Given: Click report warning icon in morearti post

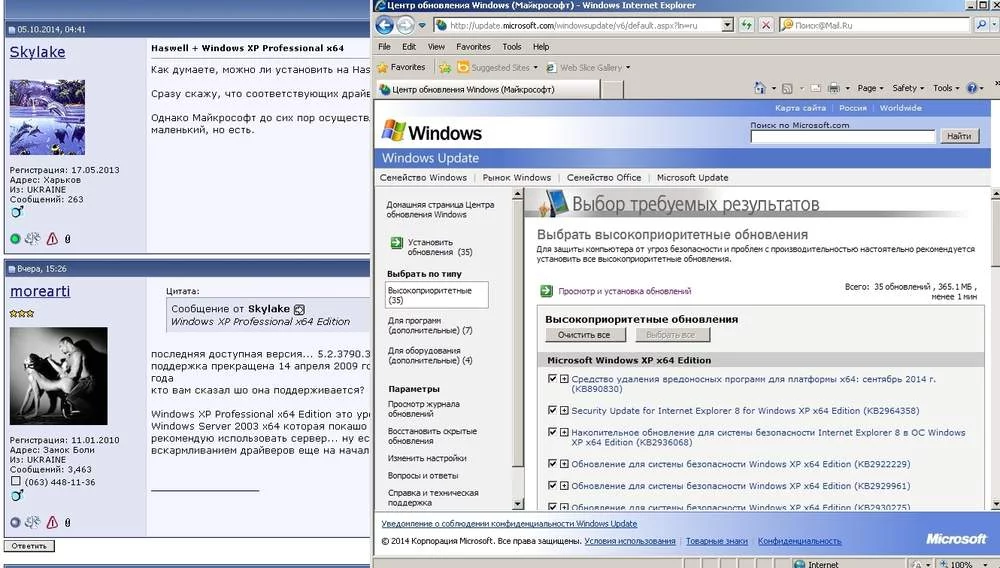Looking at the screenshot, I should (52, 522).
